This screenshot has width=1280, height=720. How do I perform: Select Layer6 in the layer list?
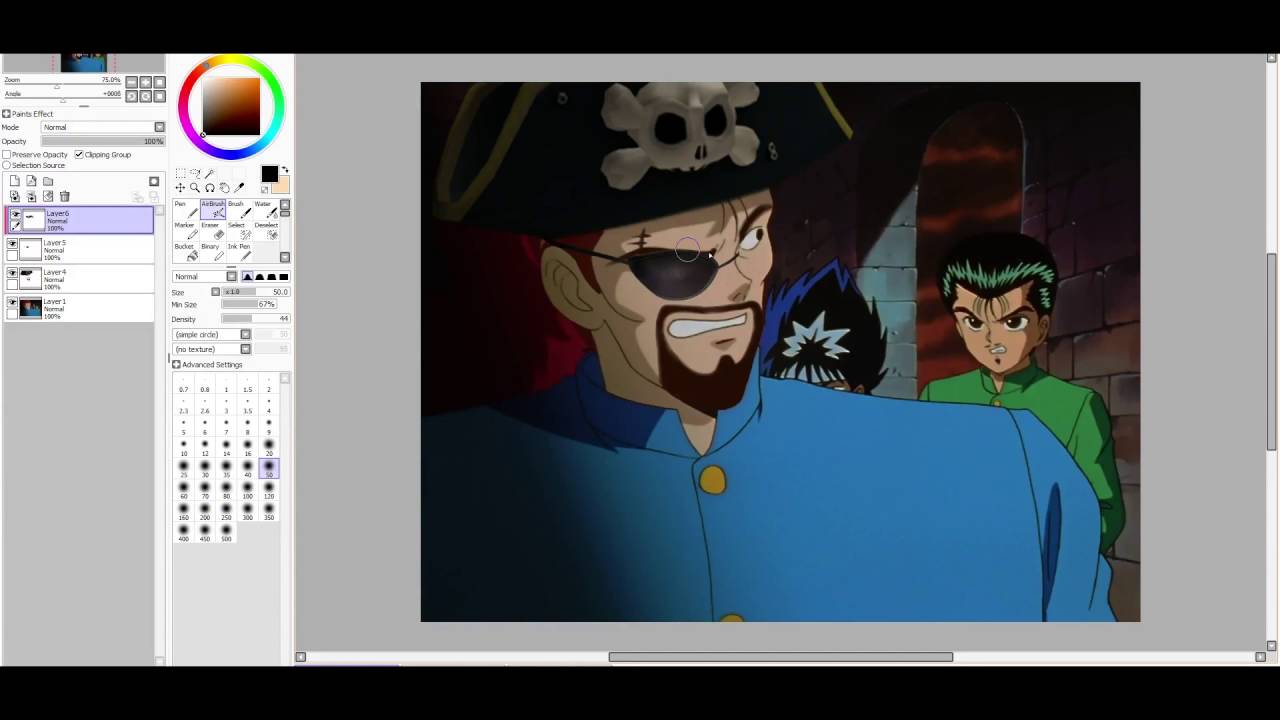[x=80, y=220]
